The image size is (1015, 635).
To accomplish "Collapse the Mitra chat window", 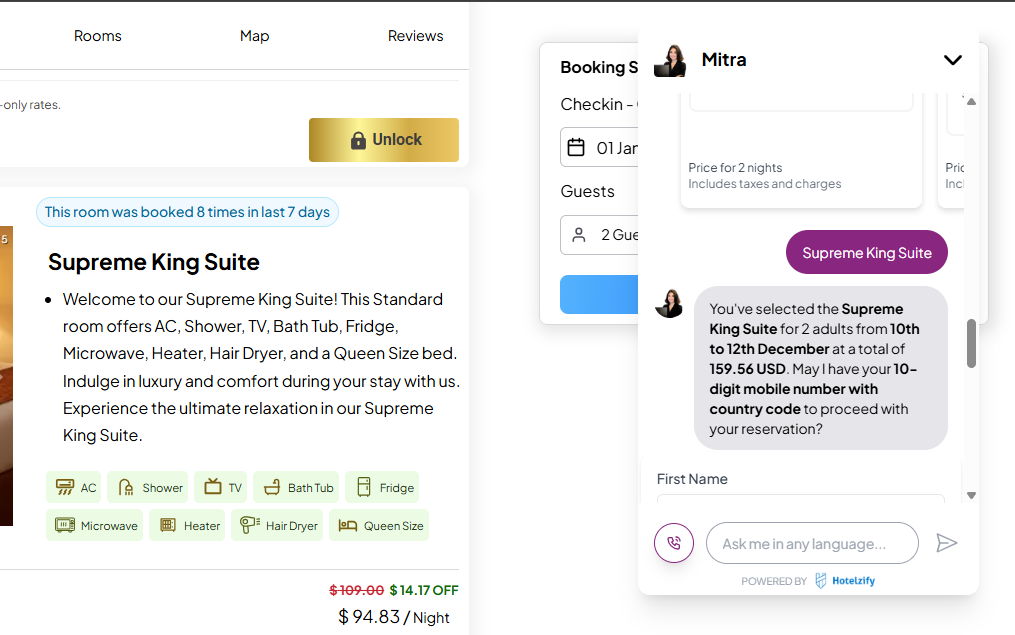I will (952, 60).
